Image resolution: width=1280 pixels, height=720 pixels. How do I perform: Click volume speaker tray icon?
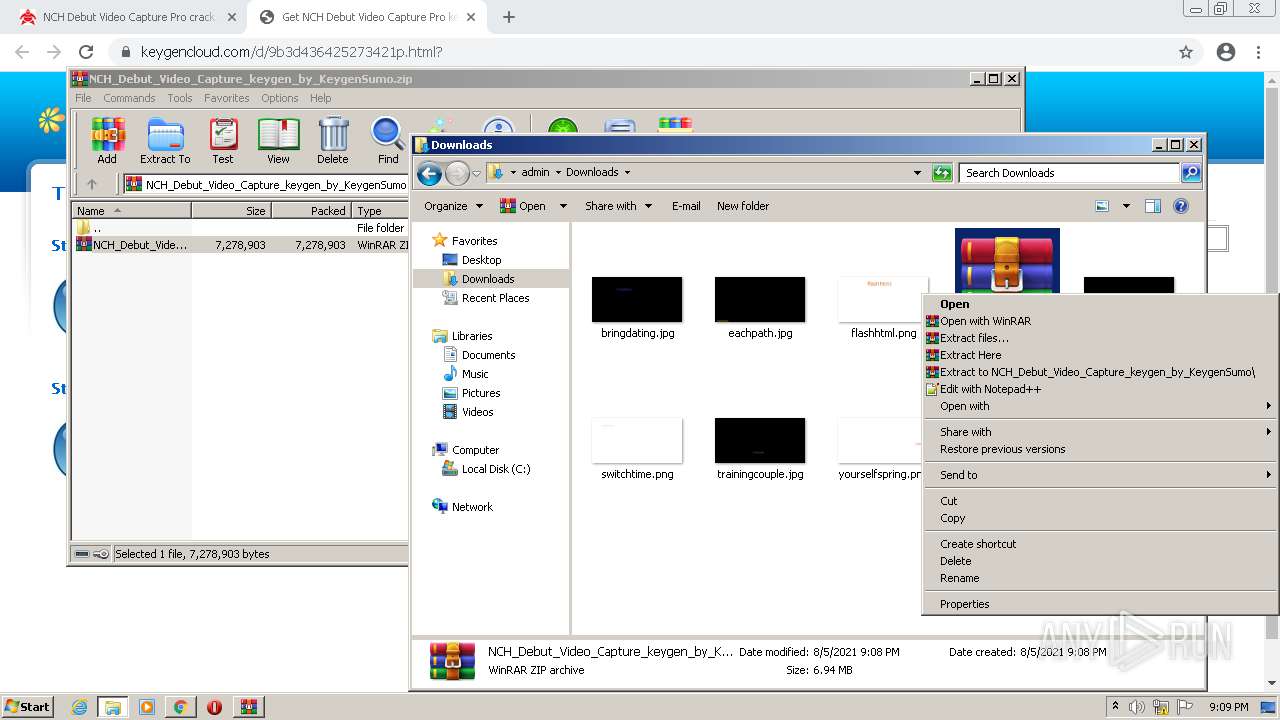(x=1137, y=707)
